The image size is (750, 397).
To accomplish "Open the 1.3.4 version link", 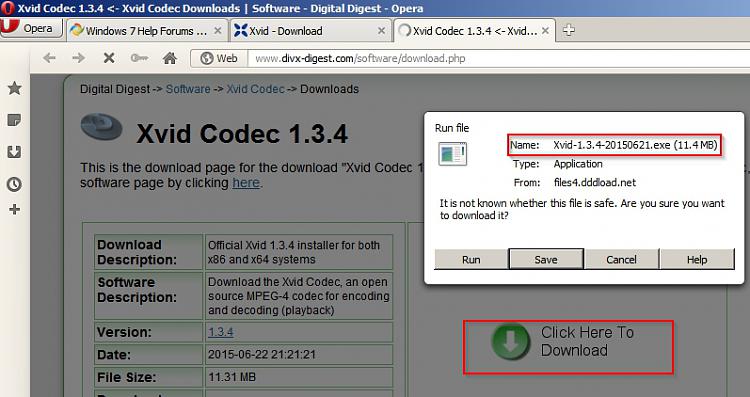I will [x=221, y=332].
